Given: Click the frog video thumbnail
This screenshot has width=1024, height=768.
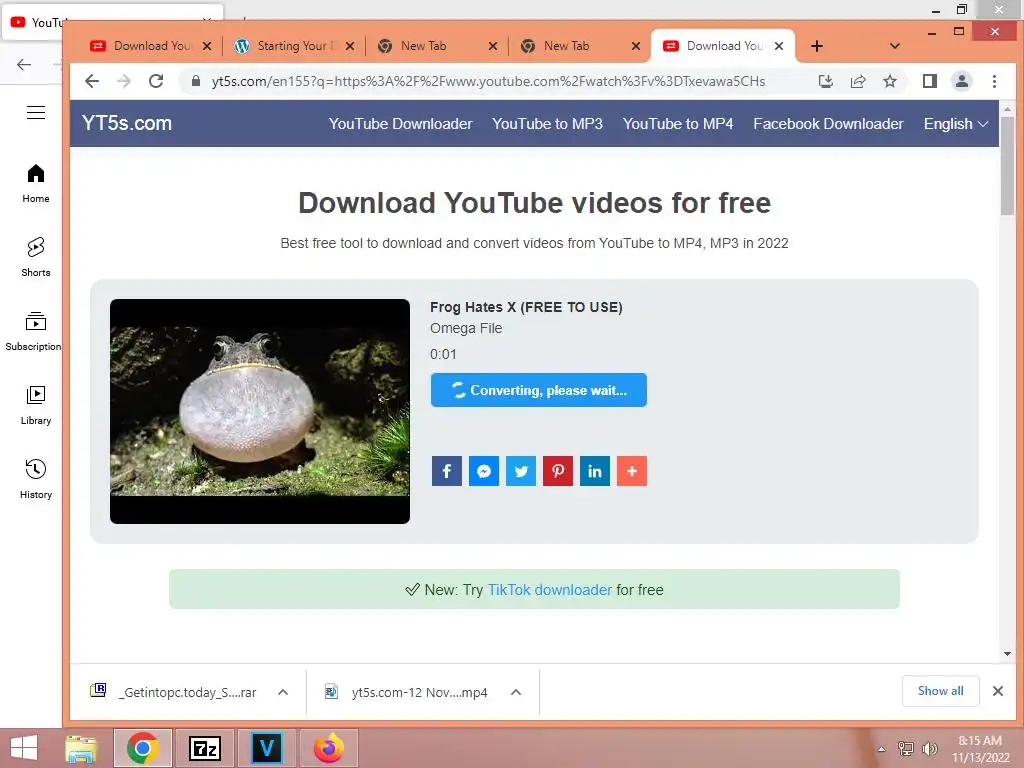Looking at the screenshot, I should [x=260, y=411].
